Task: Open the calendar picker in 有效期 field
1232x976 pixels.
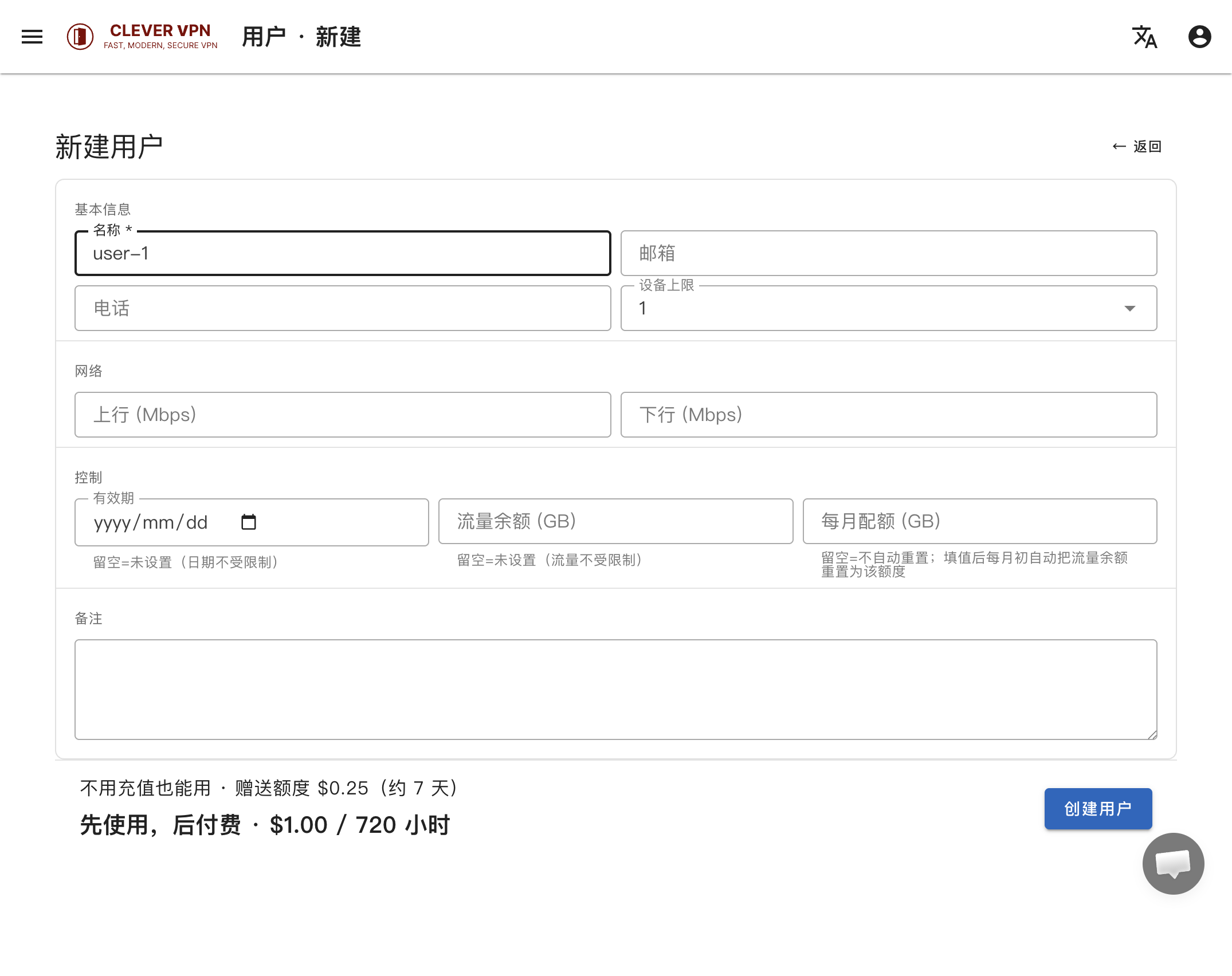Action: point(249,522)
